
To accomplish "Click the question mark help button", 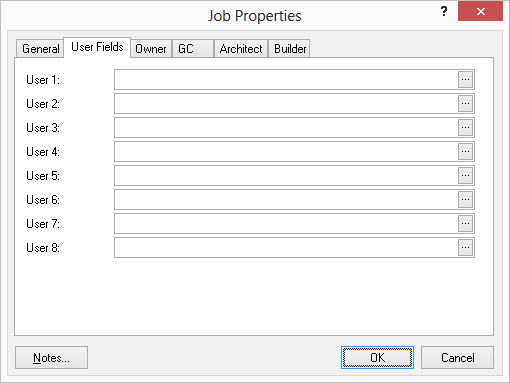I will click(x=444, y=12).
